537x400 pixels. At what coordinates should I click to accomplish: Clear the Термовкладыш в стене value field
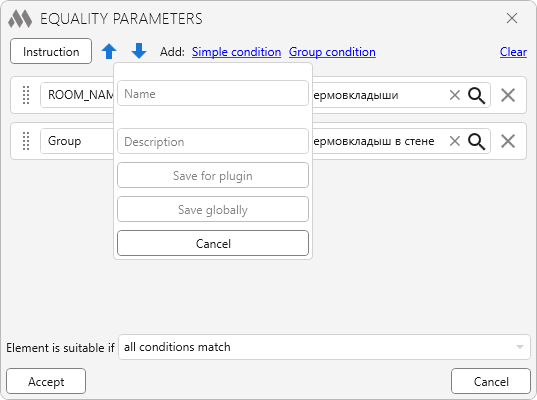click(x=454, y=141)
